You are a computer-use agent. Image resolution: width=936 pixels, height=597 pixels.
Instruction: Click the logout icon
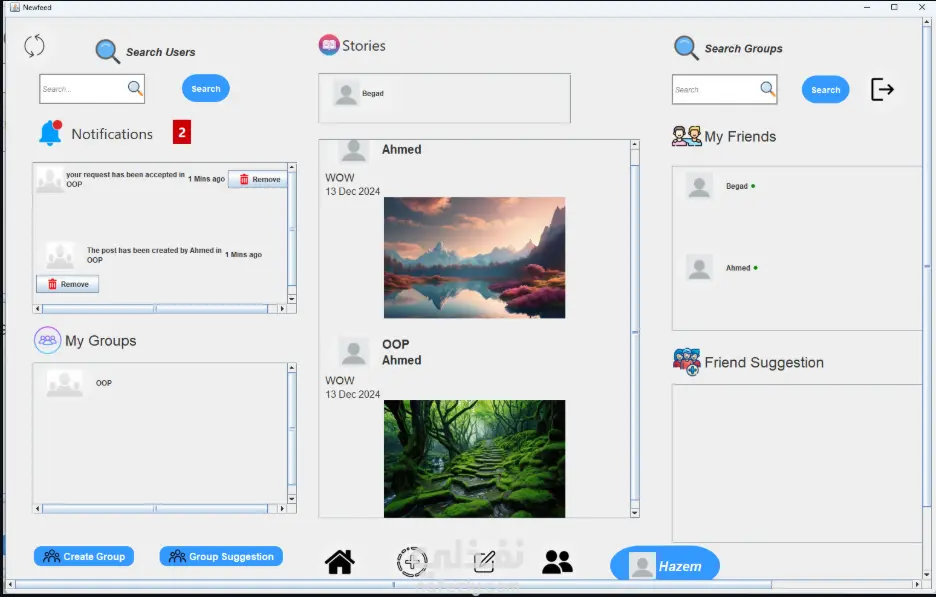tap(882, 90)
